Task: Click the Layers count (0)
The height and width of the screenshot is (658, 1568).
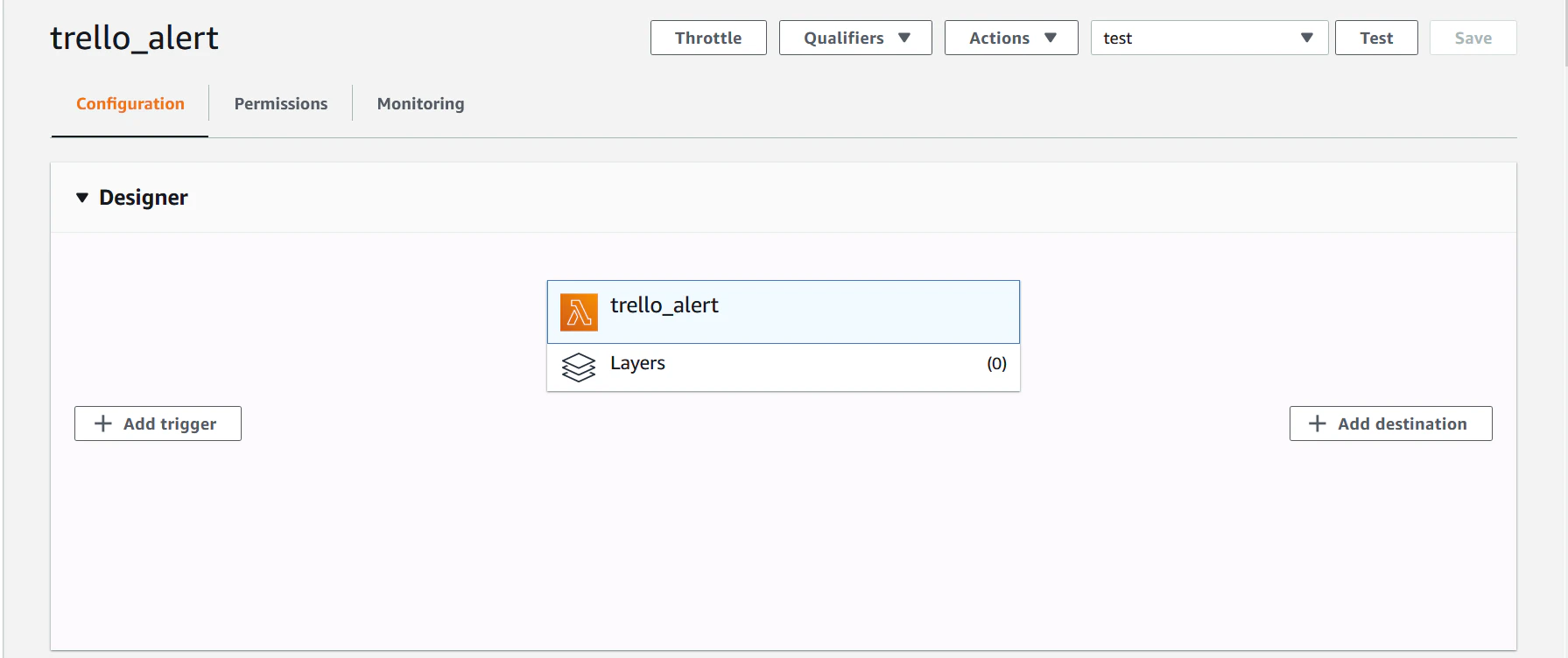Action: click(996, 364)
